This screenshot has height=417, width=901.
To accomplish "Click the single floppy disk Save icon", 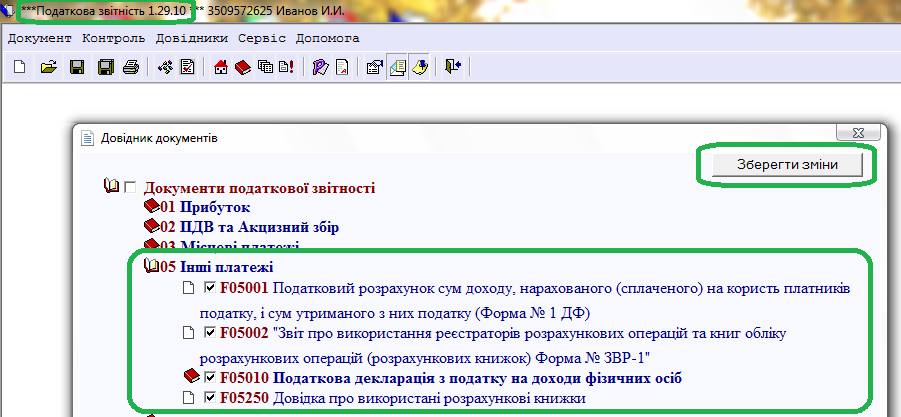I will [76, 68].
